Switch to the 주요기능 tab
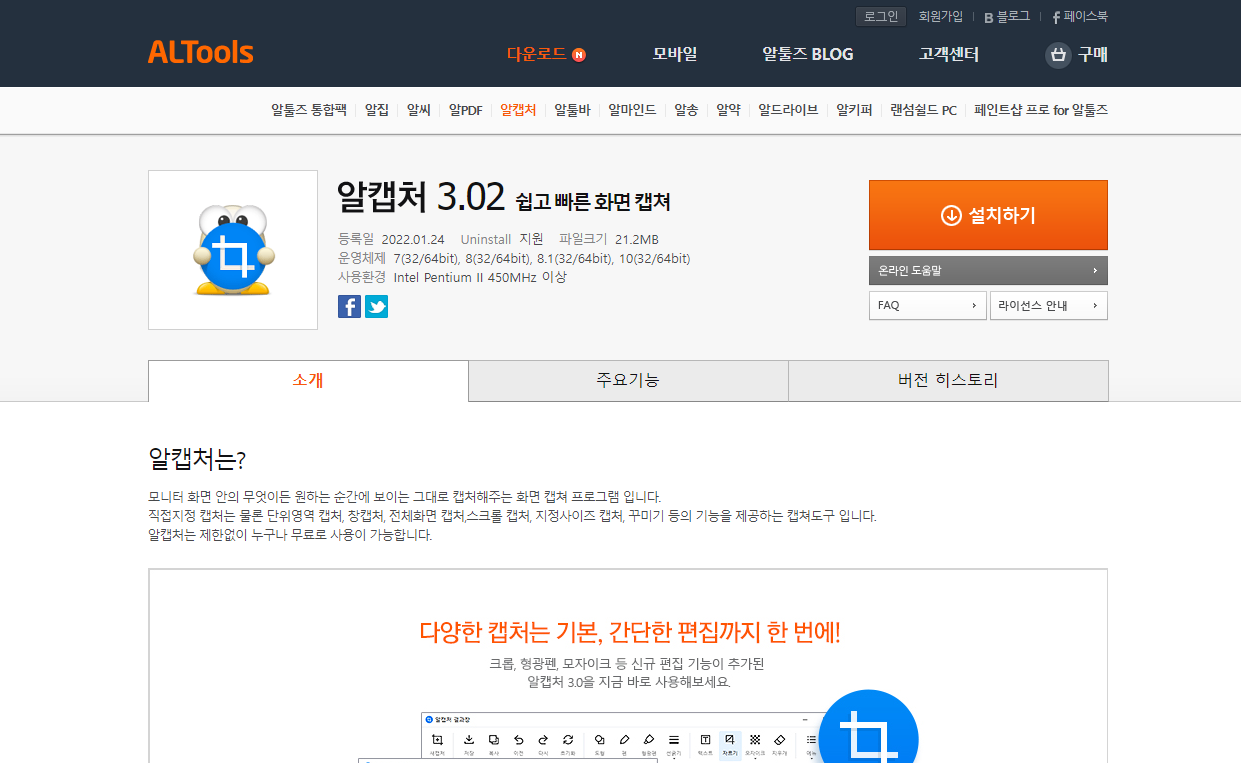This screenshot has height=763, width=1241. point(628,381)
